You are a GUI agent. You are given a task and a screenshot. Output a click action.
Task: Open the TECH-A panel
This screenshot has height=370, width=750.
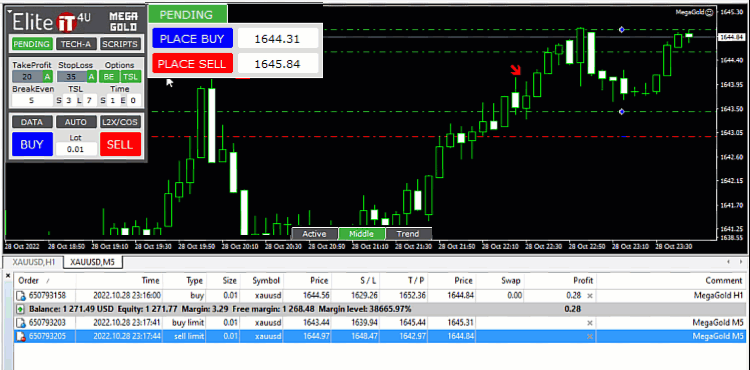coord(77,44)
